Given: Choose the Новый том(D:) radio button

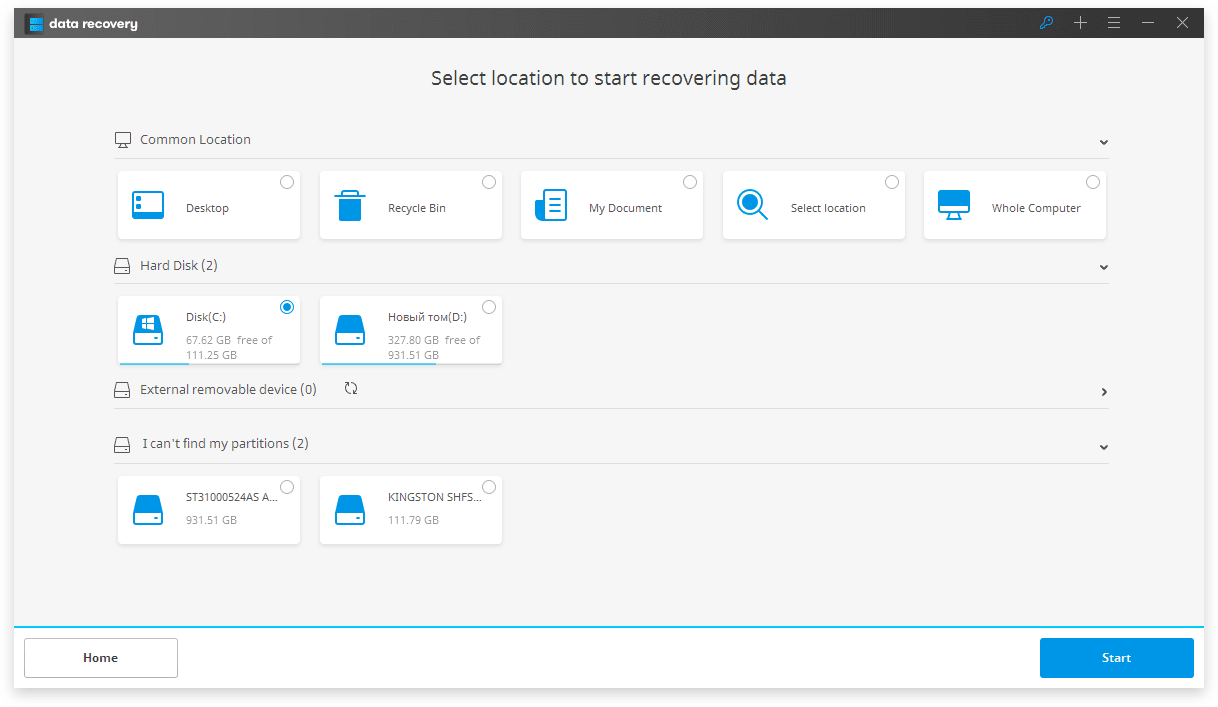Looking at the screenshot, I should click(x=489, y=307).
